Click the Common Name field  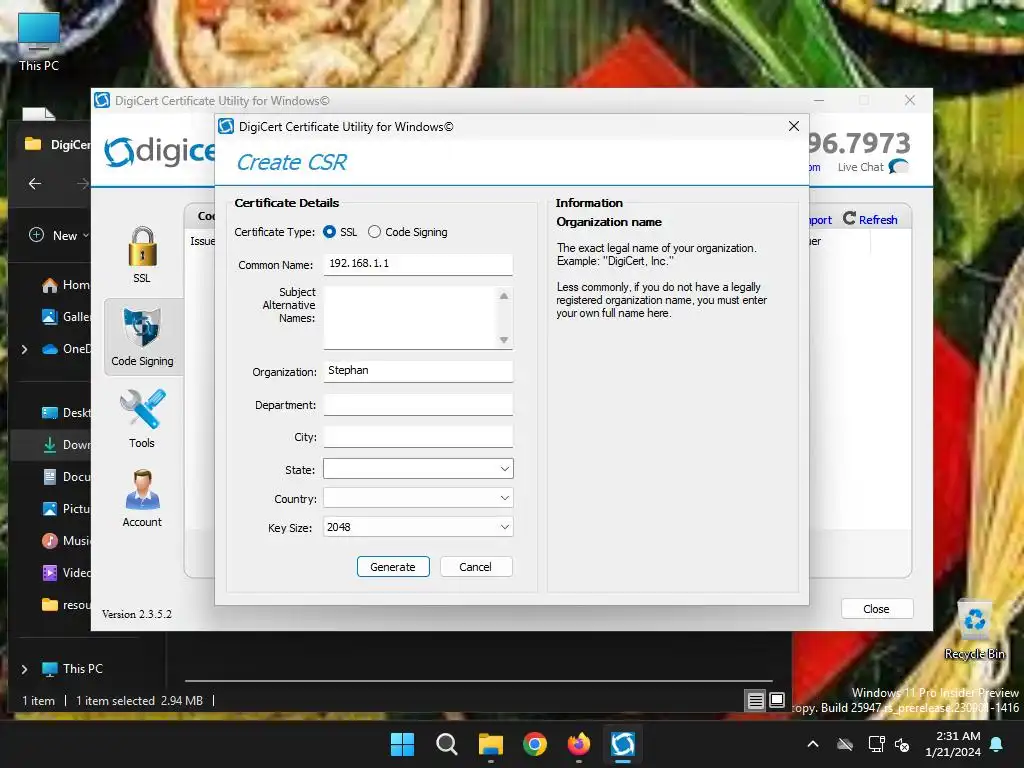coord(418,264)
